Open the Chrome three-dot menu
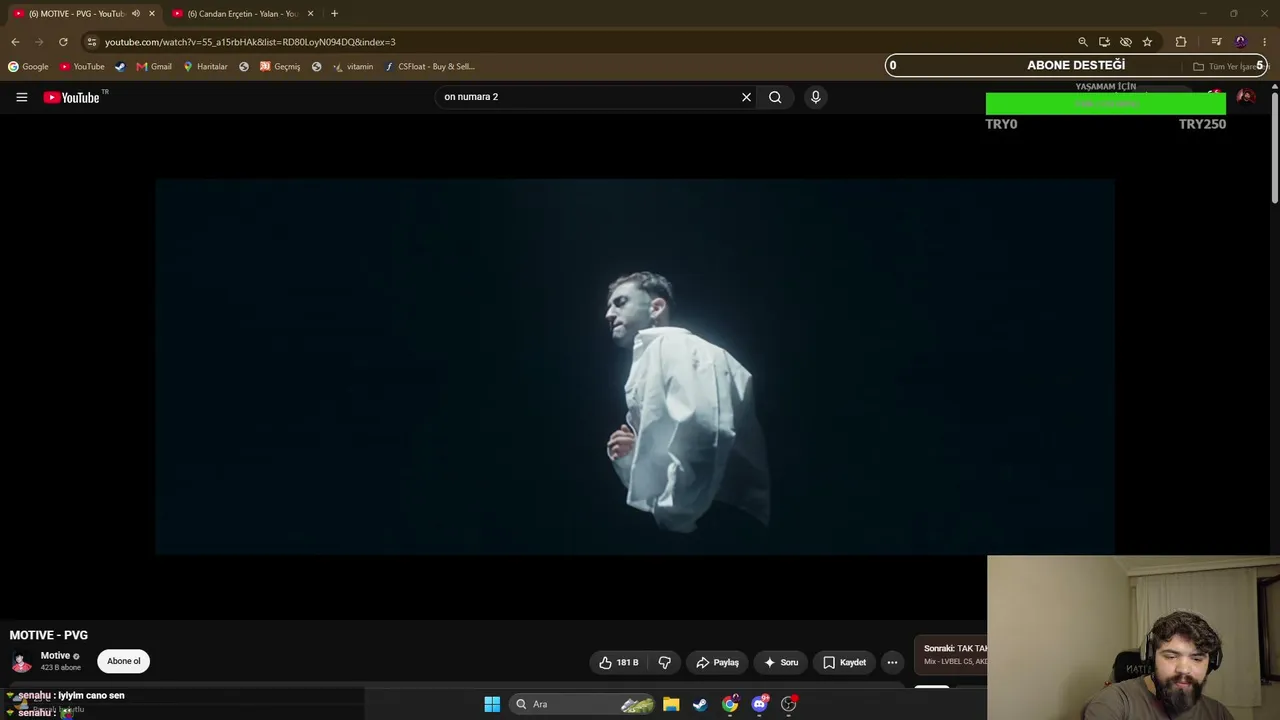 (1265, 42)
